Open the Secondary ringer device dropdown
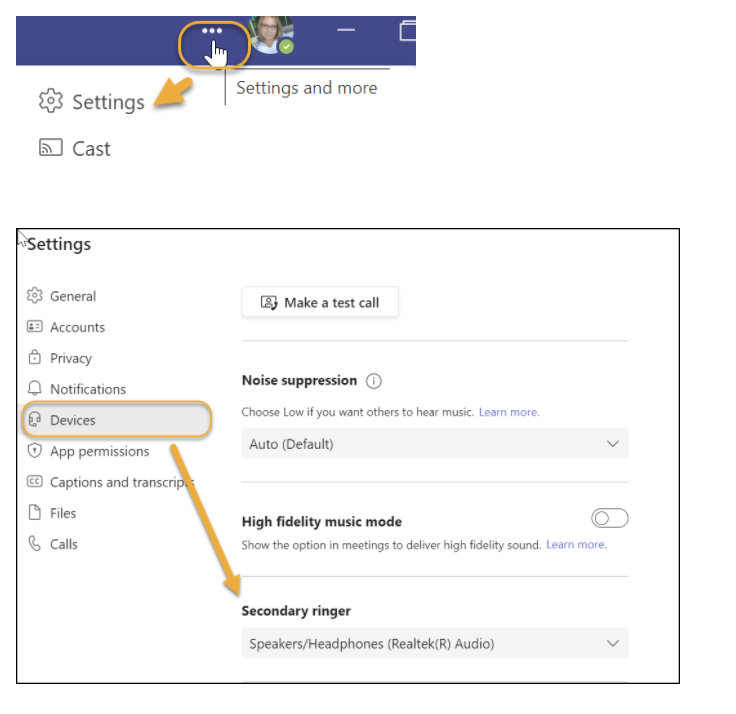This screenshot has width=736, height=714. pos(434,644)
